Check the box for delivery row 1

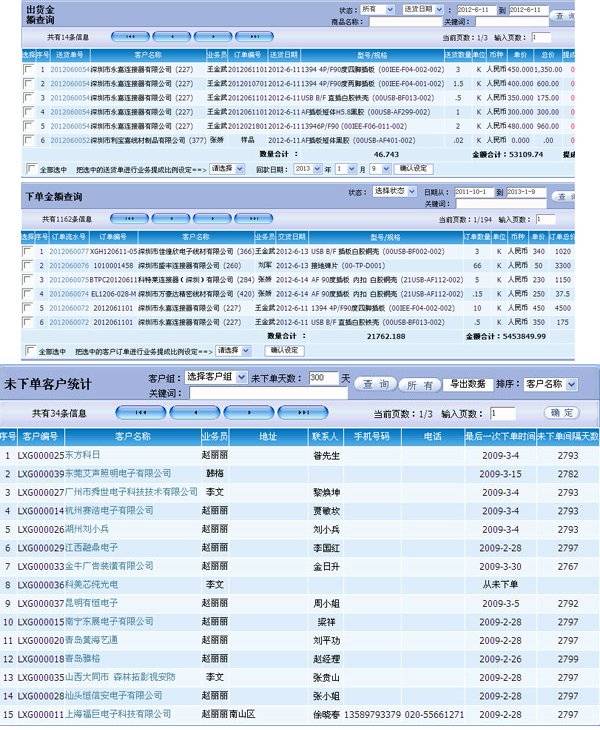click(28, 69)
